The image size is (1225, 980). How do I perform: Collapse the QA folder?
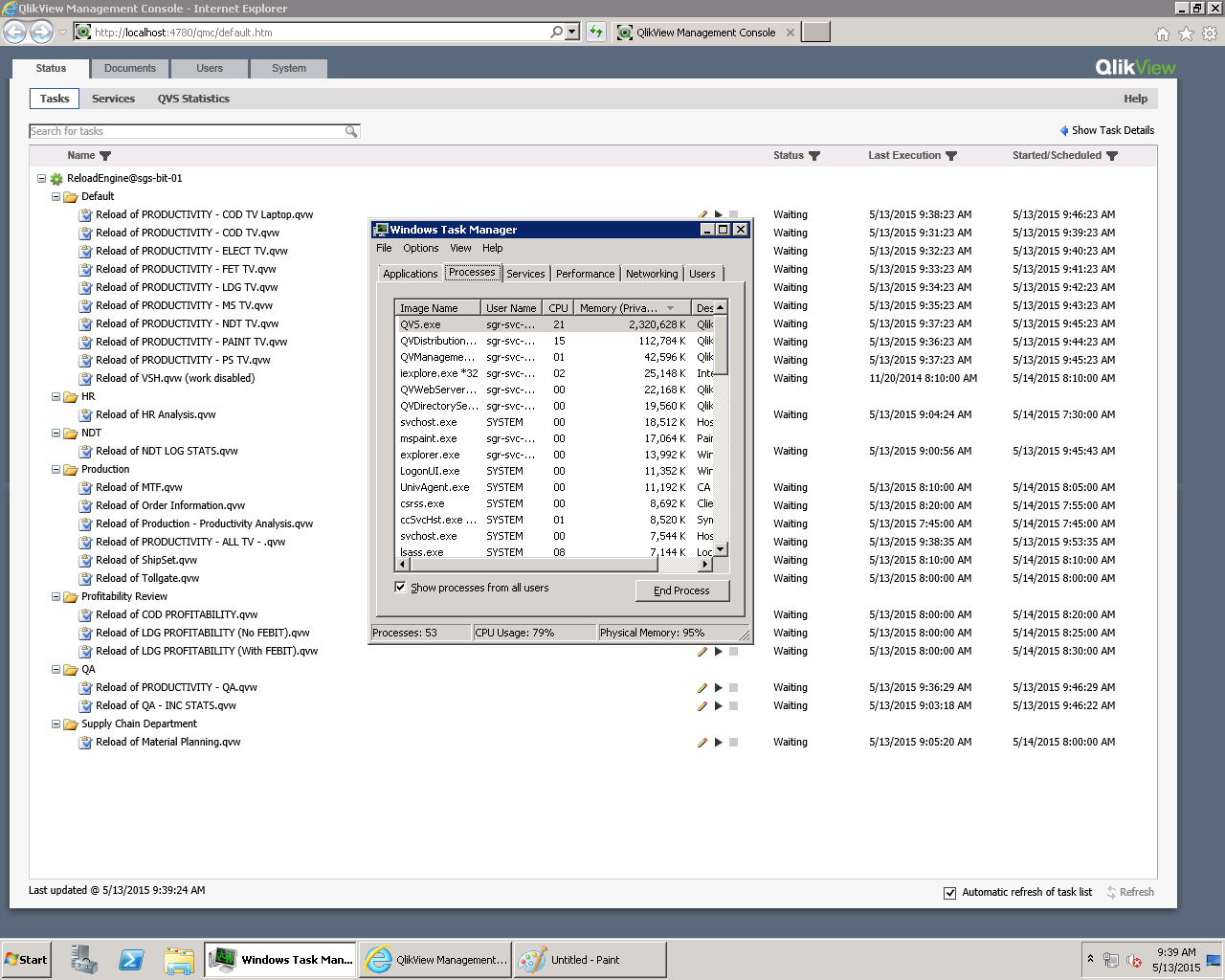pyautogui.click(x=56, y=669)
